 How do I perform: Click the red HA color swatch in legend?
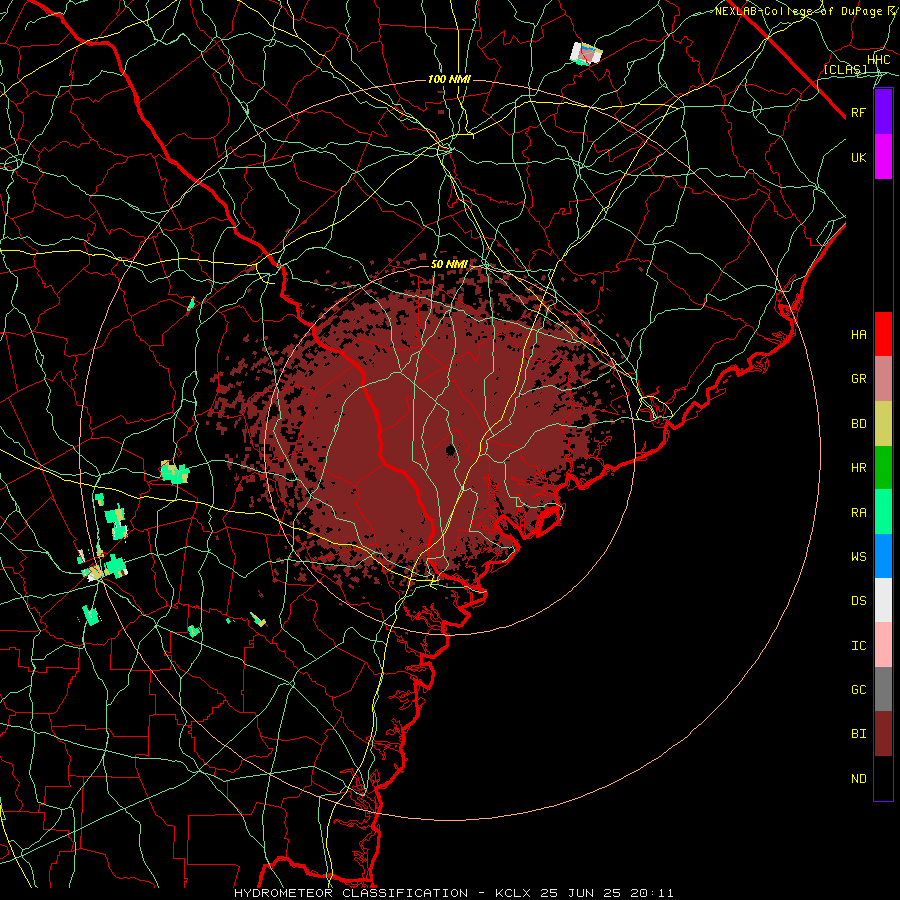[883, 334]
